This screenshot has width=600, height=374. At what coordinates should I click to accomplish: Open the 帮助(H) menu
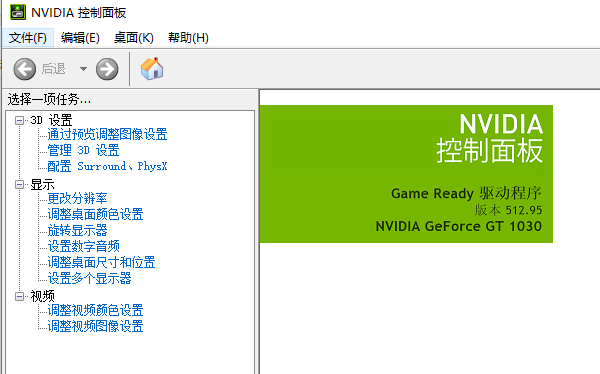click(x=188, y=38)
